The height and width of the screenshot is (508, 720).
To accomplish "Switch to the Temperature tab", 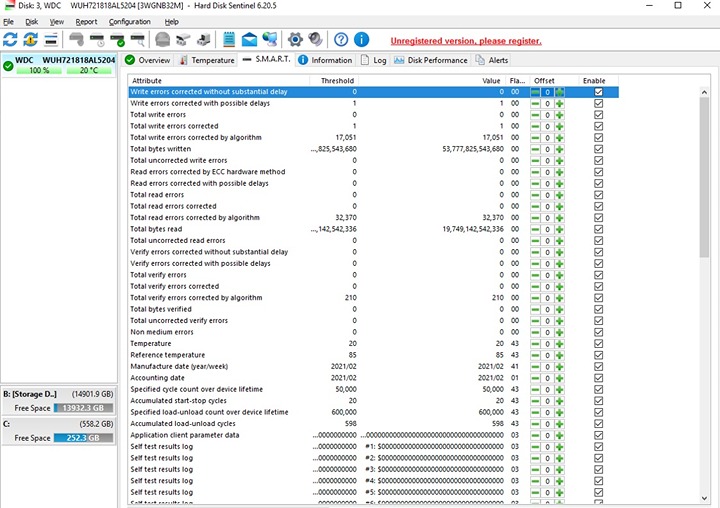I will tap(207, 60).
